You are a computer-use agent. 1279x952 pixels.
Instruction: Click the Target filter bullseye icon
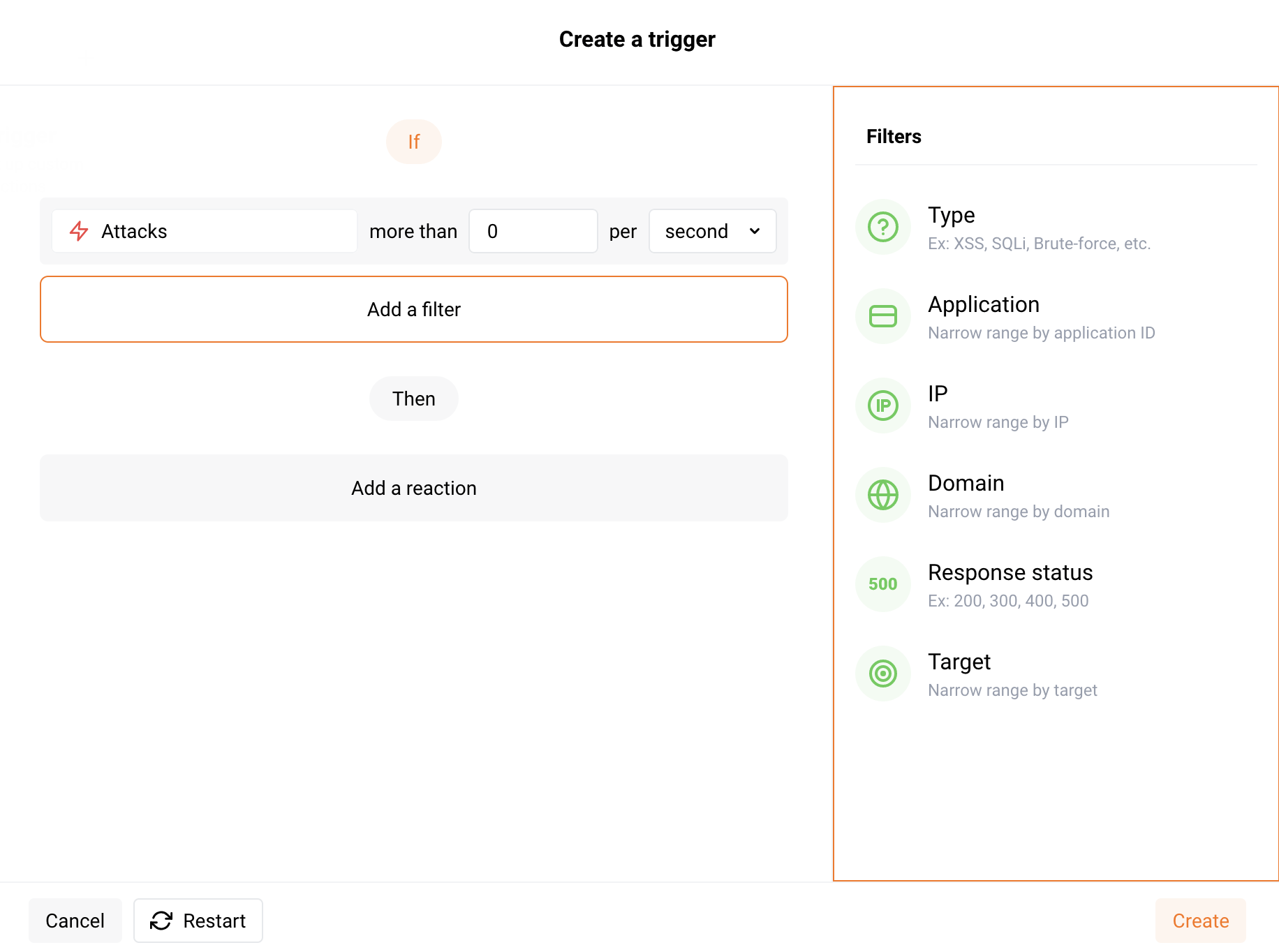(x=882, y=674)
